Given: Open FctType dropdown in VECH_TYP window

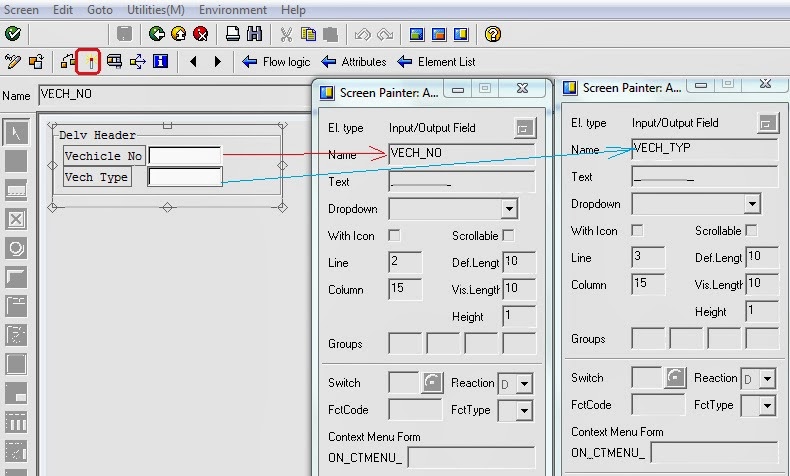Looking at the screenshot, I should click(767, 406).
